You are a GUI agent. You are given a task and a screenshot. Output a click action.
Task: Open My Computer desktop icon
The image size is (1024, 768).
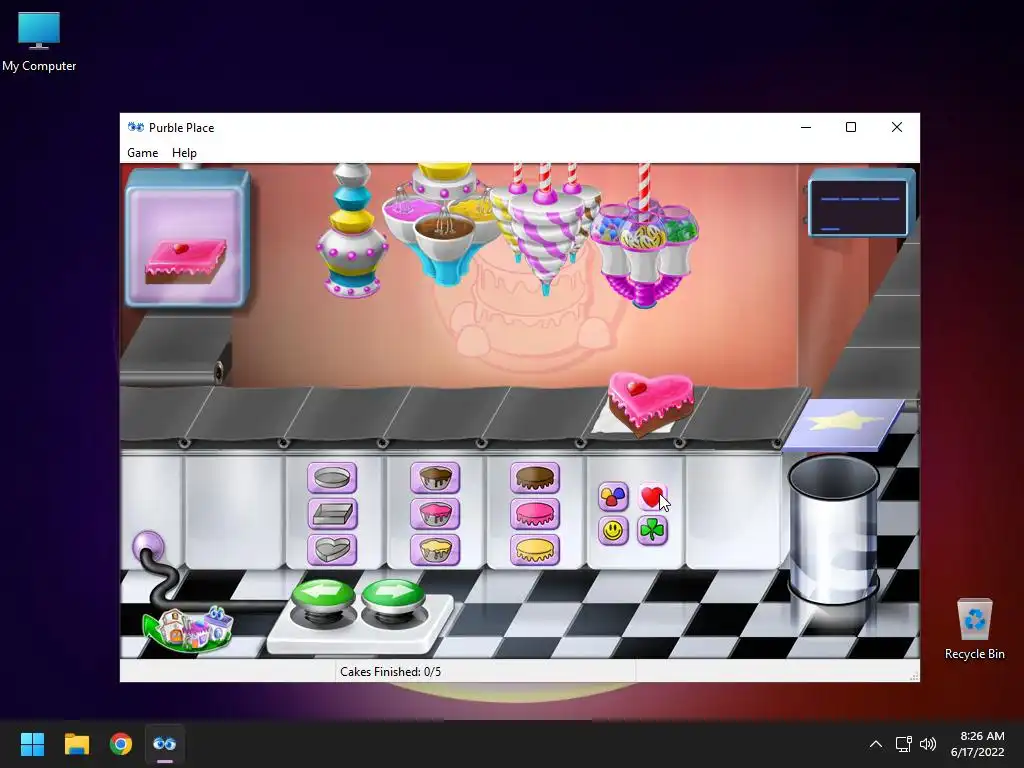click(39, 41)
